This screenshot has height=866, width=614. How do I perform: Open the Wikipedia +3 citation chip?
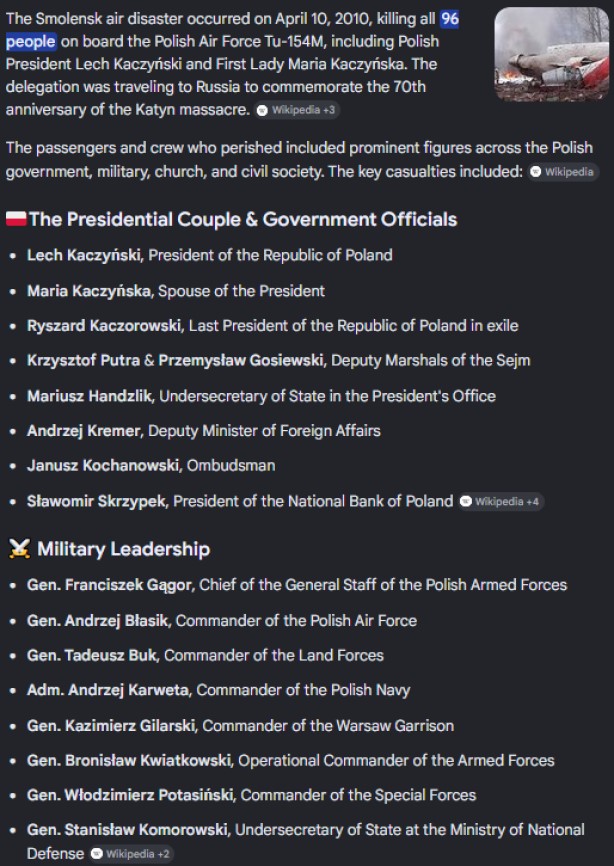tap(297, 110)
